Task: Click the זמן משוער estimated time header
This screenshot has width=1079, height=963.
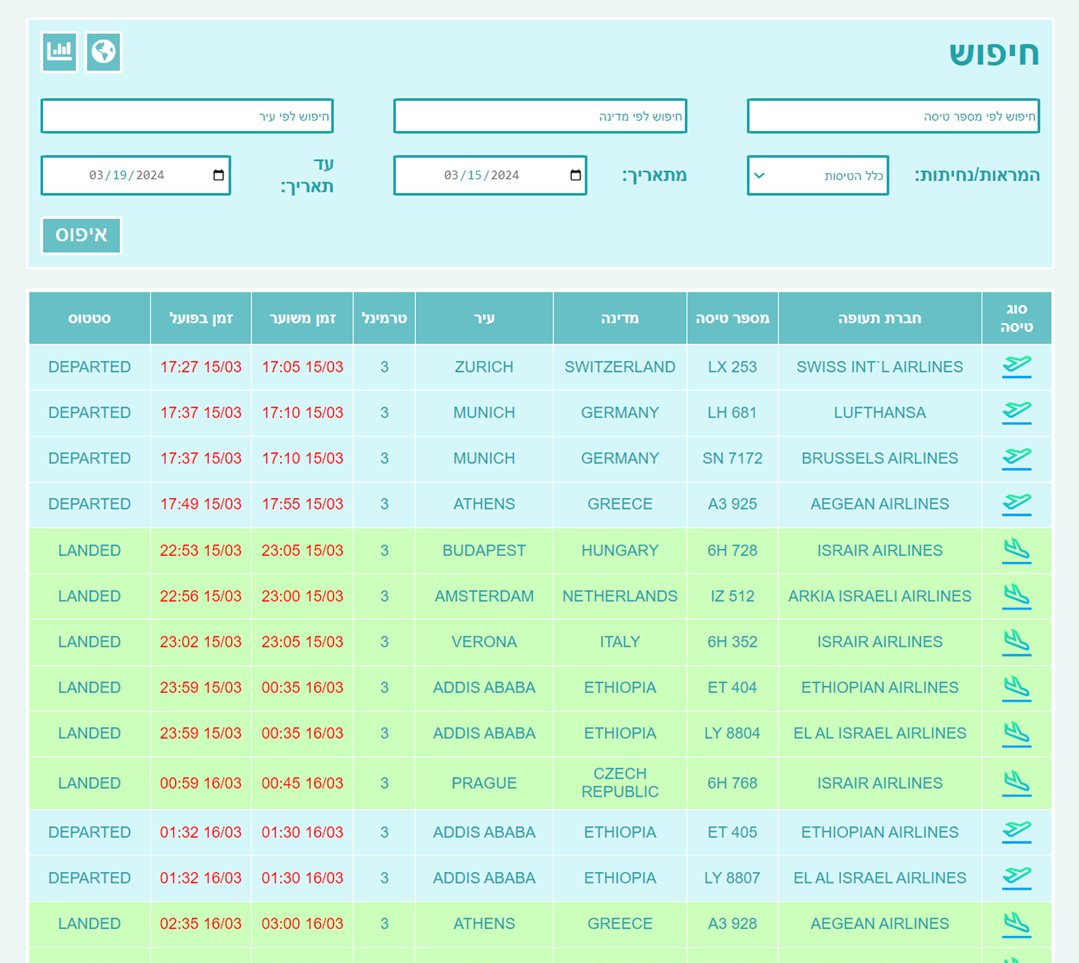Action: [x=302, y=318]
